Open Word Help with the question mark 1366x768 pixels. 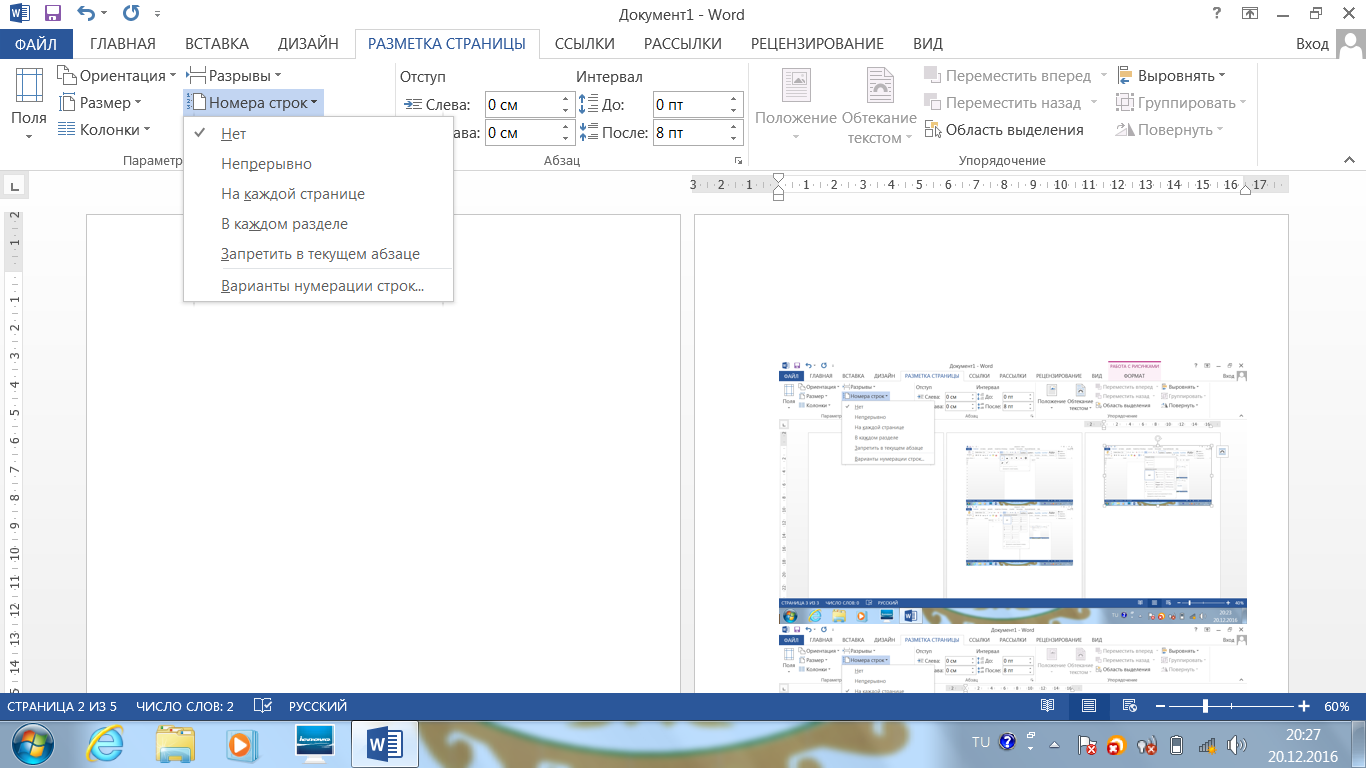coord(1216,14)
